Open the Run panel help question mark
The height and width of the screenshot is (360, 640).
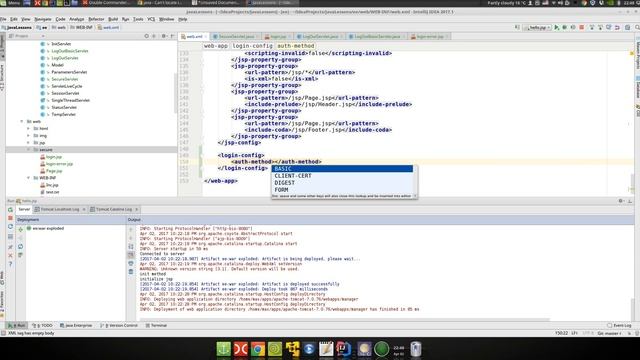[10, 264]
